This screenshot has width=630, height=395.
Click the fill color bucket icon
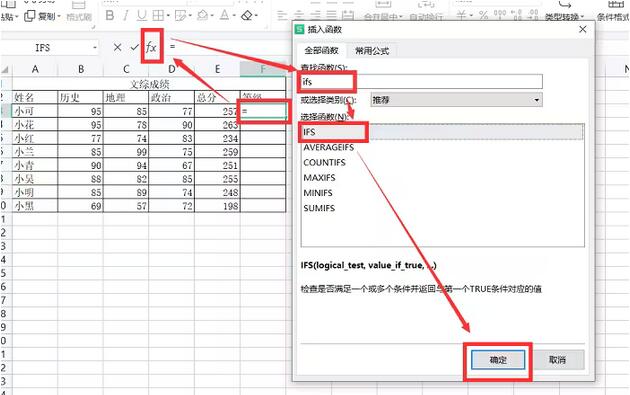202,16
